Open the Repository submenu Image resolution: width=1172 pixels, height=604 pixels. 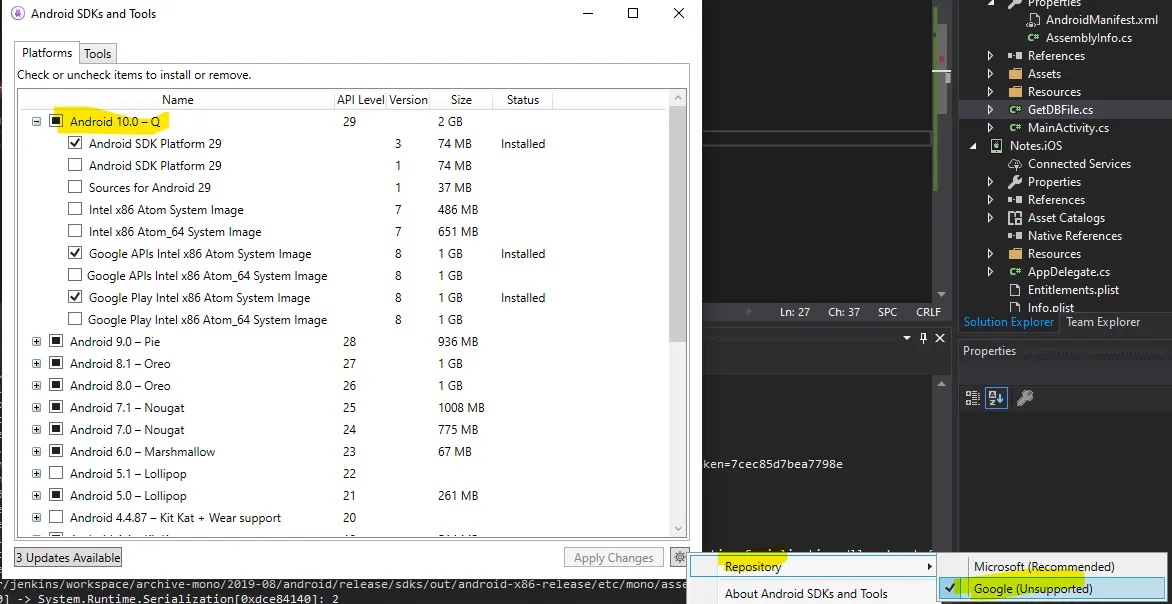click(x=813, y=567)
